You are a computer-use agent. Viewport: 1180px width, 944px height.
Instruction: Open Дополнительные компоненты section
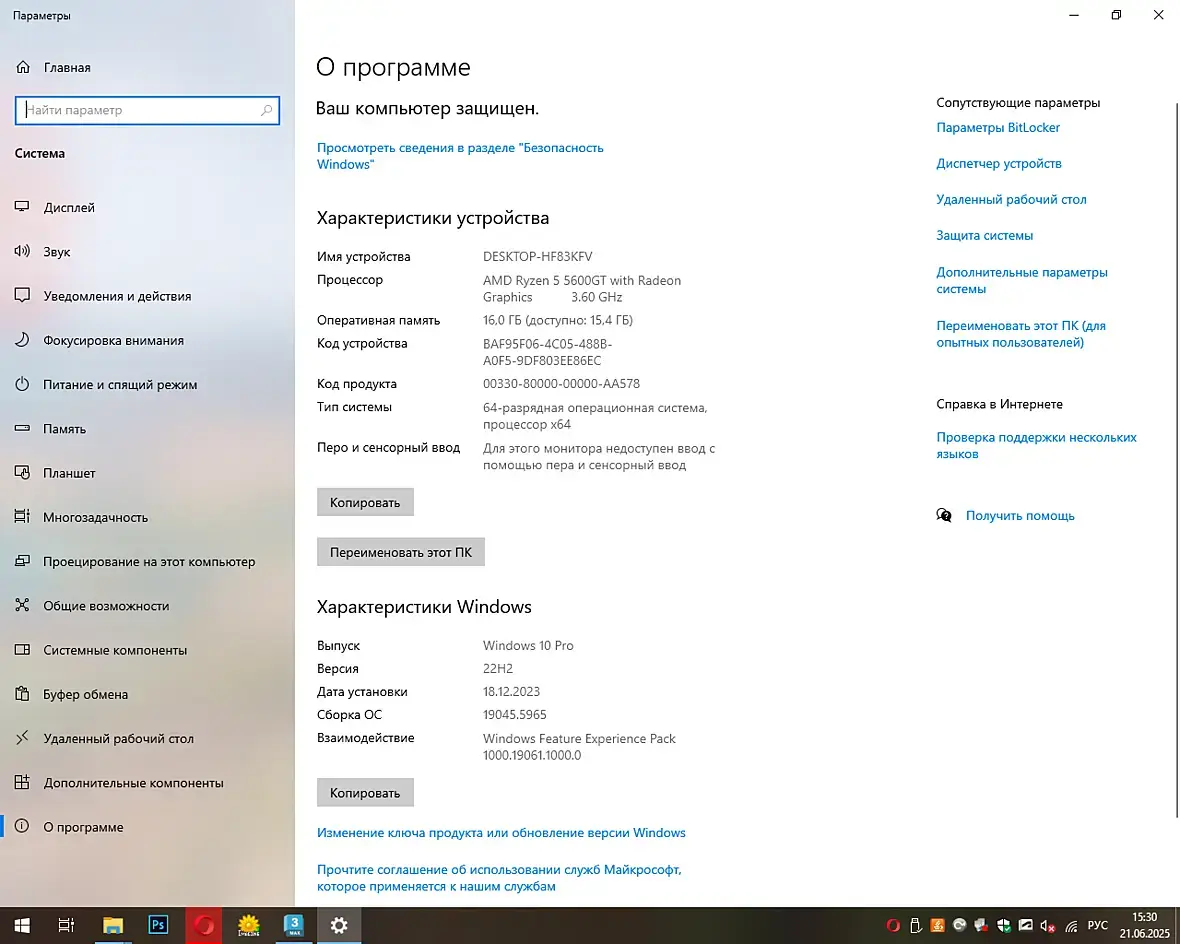120,783
